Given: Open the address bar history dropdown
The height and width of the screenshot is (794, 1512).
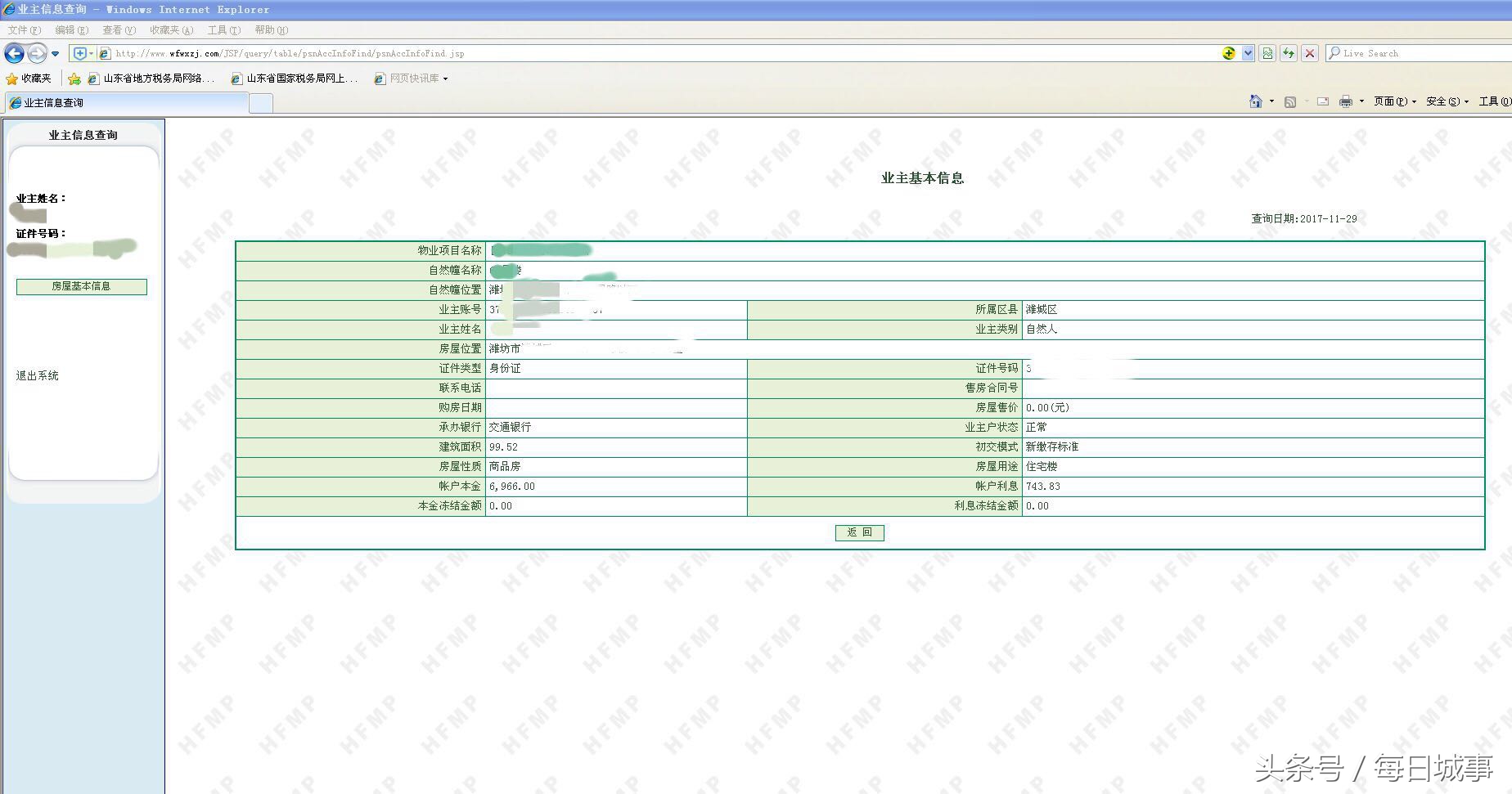Looking at the screenshot, I should [x=1248, y=53].
